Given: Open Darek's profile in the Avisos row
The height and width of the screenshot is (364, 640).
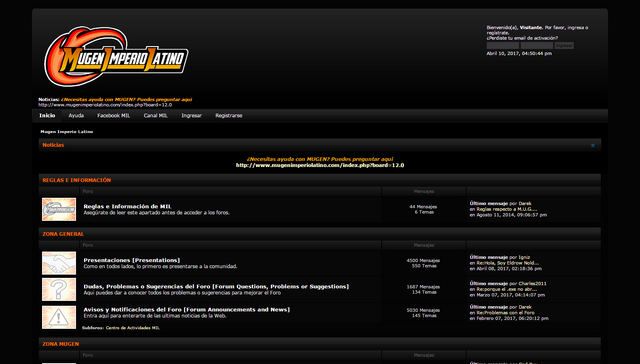Looking at the screenshot, I should coord(525,307).
